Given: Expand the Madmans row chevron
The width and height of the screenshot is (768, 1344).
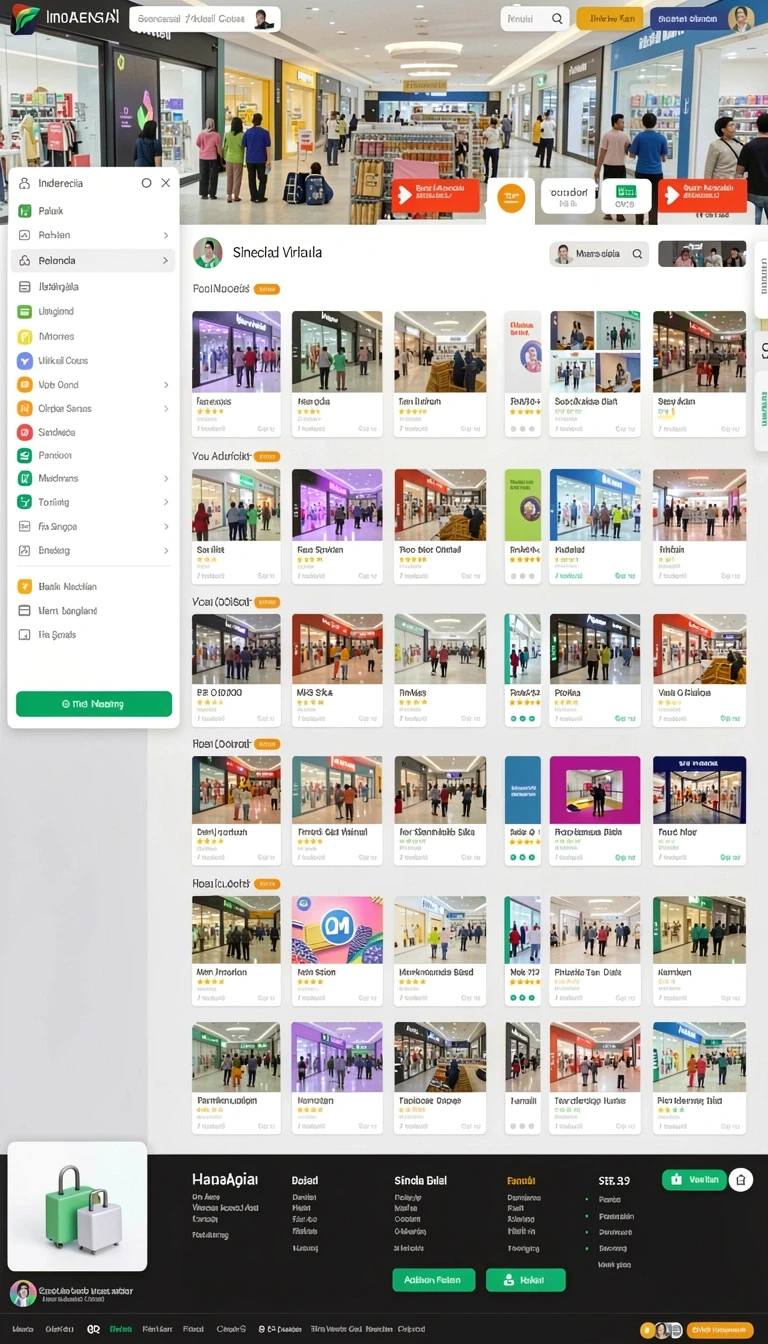Looking at the screenshot, I should coord(166,478).
